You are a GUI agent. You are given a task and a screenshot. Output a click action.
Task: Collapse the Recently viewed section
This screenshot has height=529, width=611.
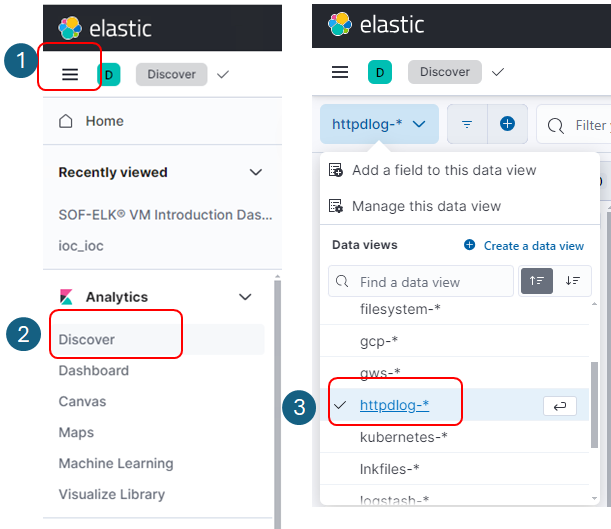pos(254,172)
